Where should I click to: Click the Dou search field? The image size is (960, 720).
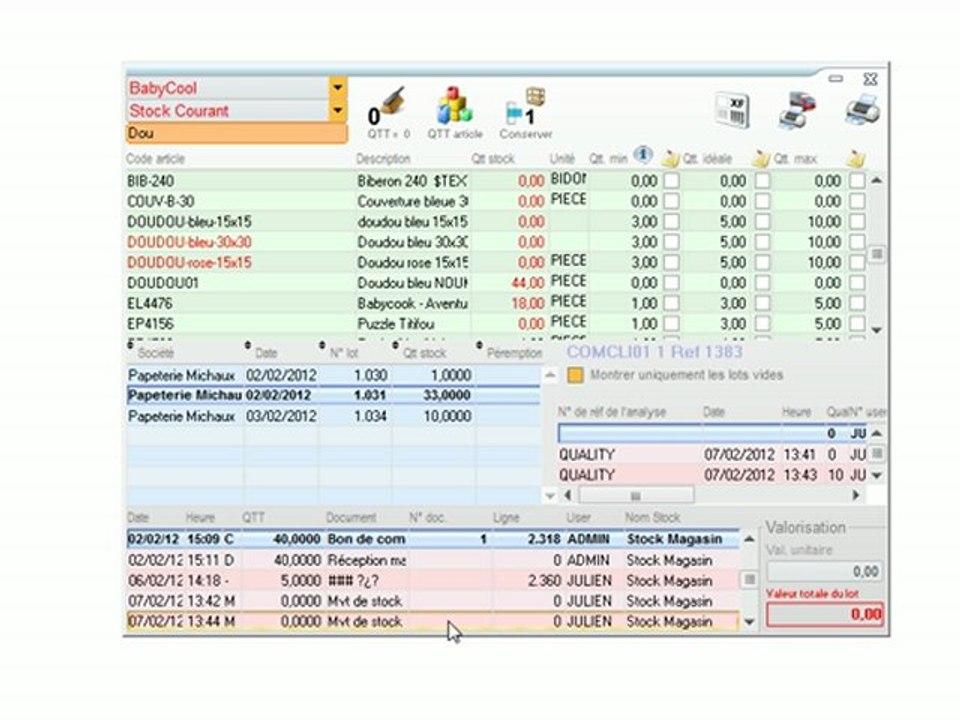(237, 133)
